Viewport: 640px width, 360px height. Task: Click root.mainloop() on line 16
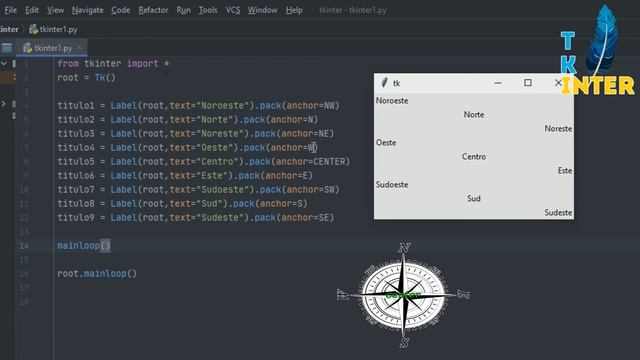(x=97, y=273)
